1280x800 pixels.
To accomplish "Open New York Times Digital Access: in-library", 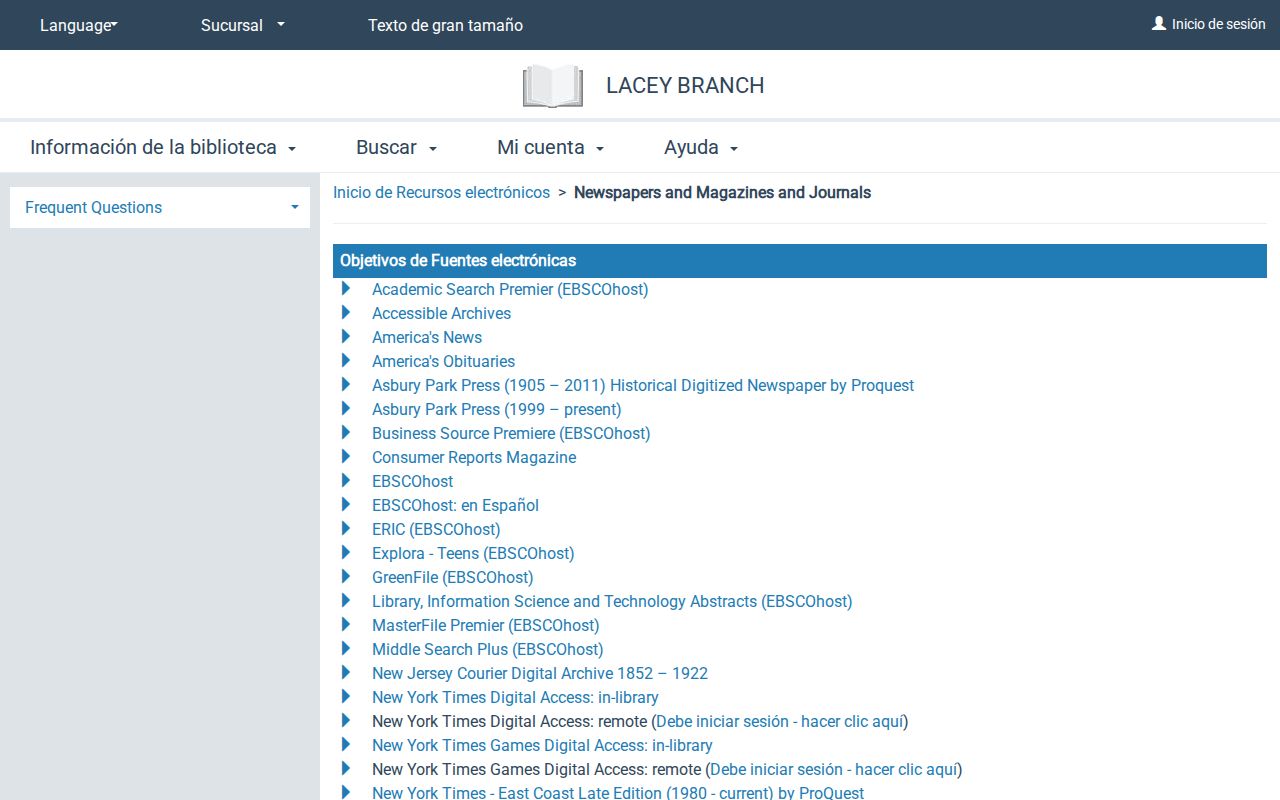I will (x=515, y=697).
